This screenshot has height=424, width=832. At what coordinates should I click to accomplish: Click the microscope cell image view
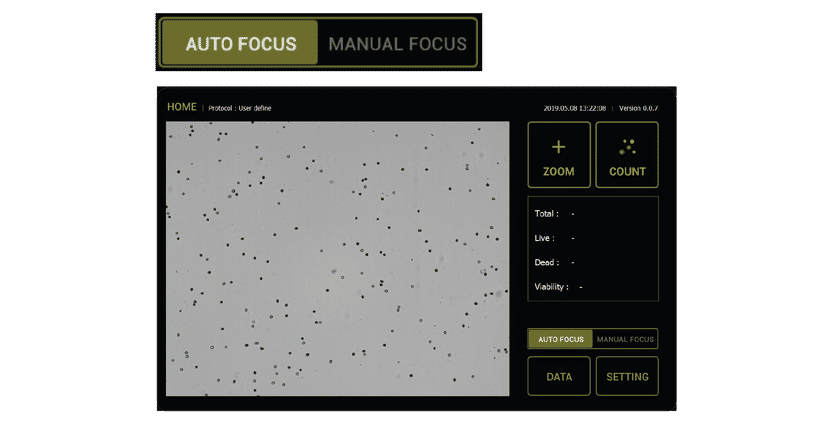337,258
